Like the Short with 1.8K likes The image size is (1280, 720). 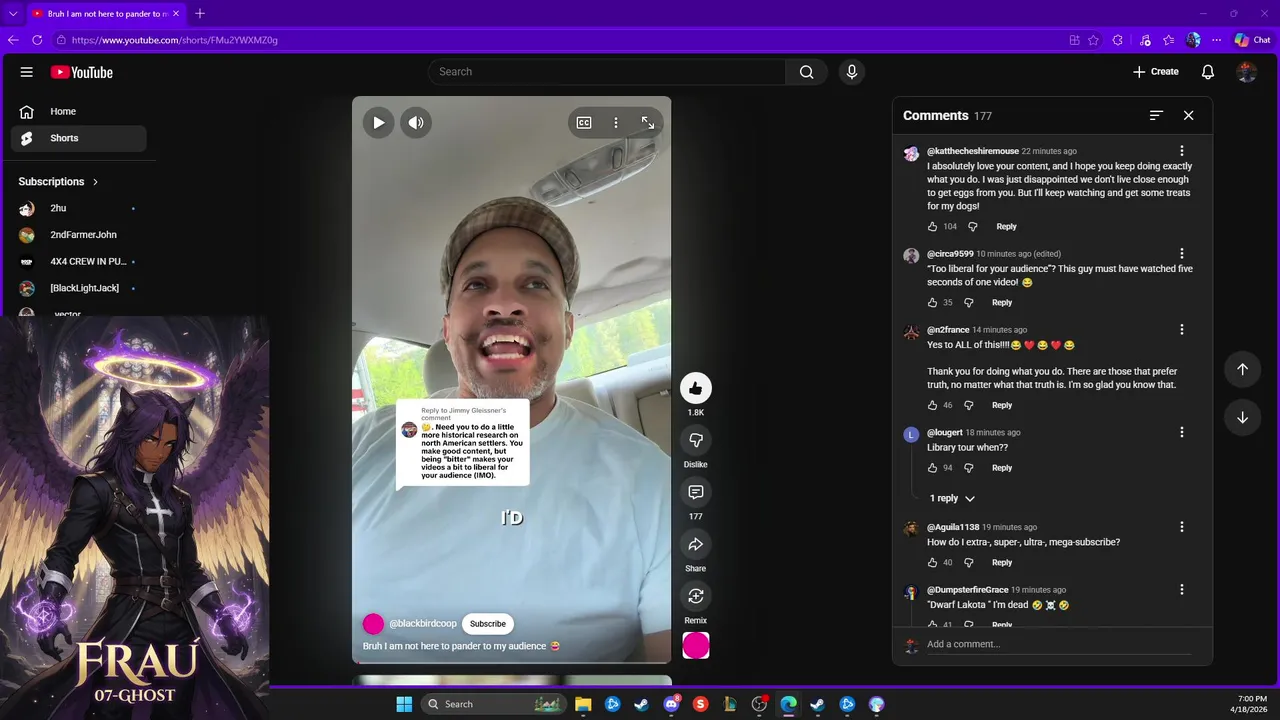coord(695,388)
